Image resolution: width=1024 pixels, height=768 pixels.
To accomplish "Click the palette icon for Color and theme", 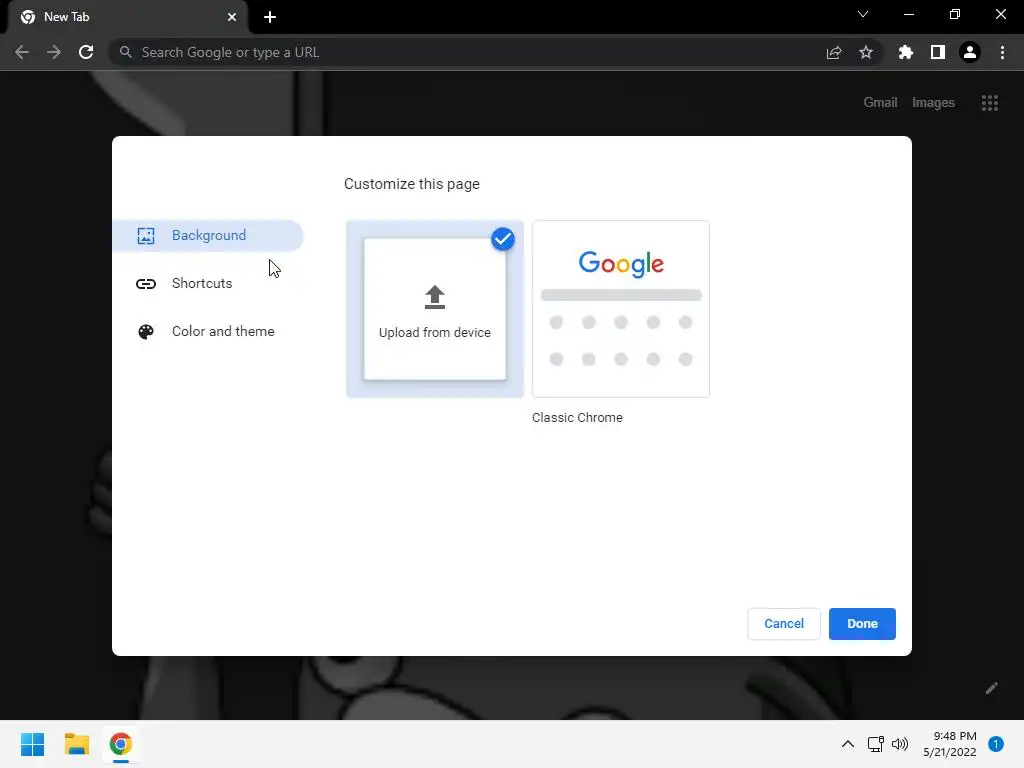I will pyautogui.click(x=146, y=332).
